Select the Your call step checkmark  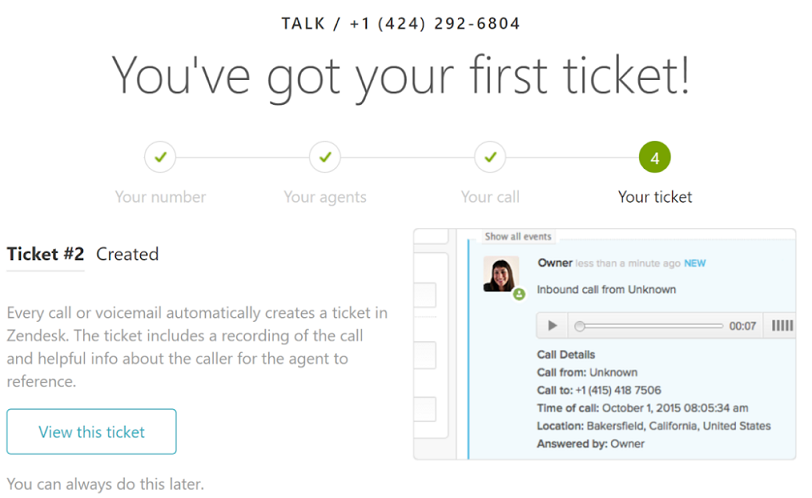(x=490, y=157)
